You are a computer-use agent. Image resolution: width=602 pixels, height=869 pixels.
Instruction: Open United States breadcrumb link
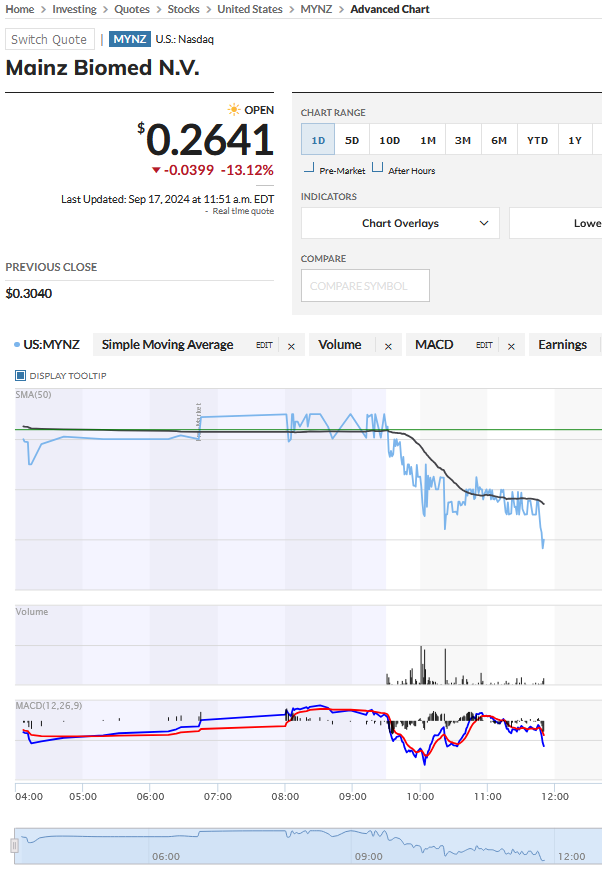pos(249,9)
